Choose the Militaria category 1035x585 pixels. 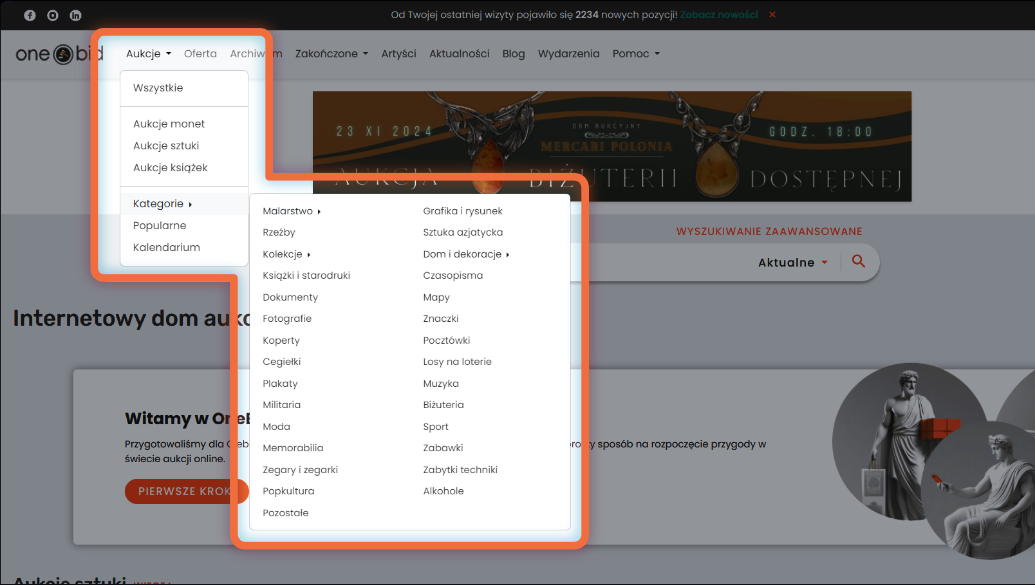point(281,405)
